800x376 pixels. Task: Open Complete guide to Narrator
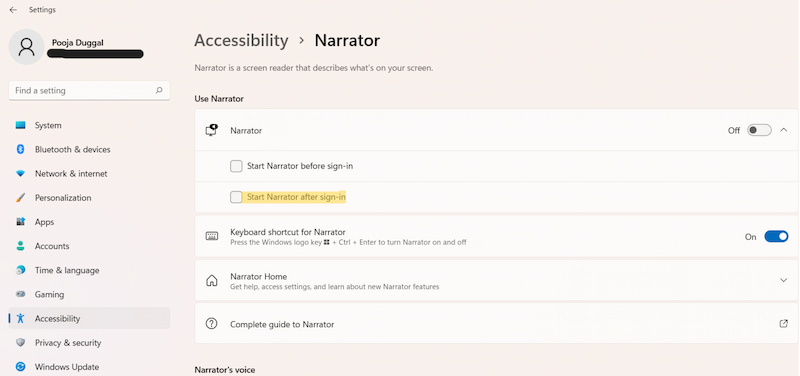pyautogui.click(x=496, y=323)
